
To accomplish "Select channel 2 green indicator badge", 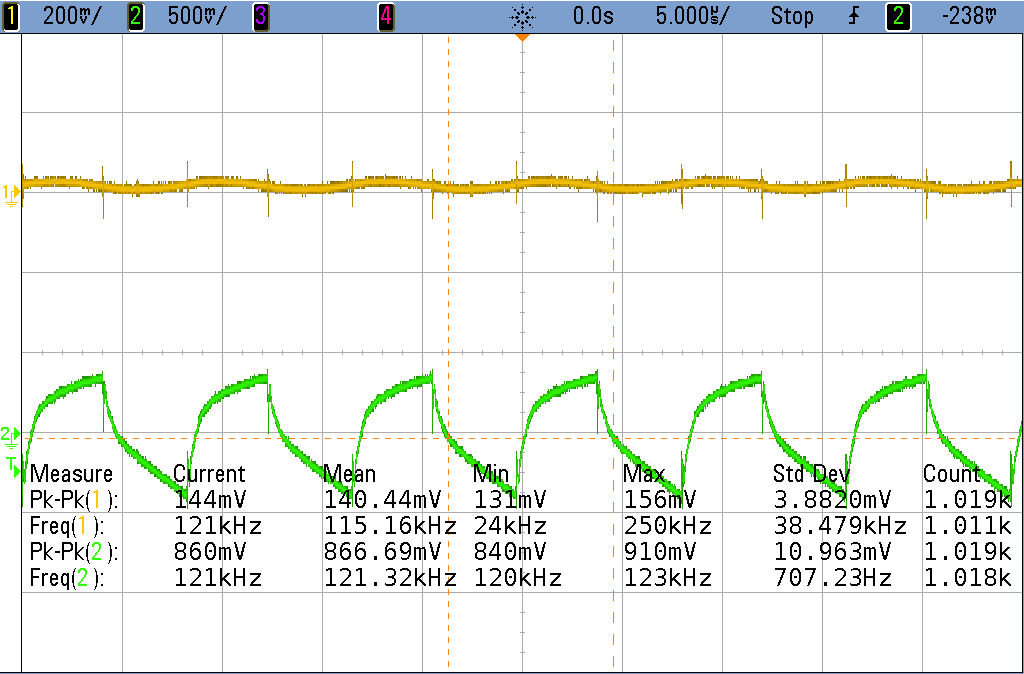I will (x=135, y=16).
